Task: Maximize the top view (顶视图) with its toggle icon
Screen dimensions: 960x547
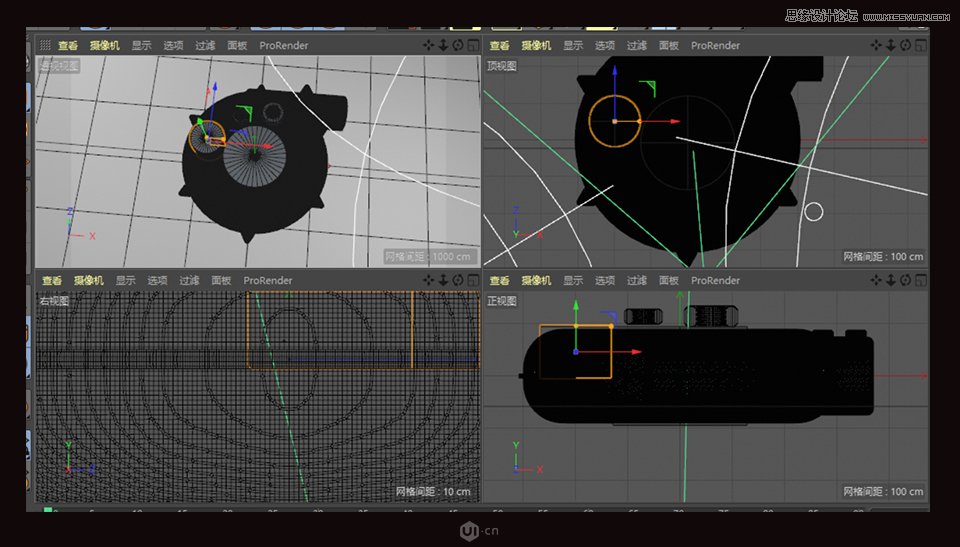Action: coord(921,45)
